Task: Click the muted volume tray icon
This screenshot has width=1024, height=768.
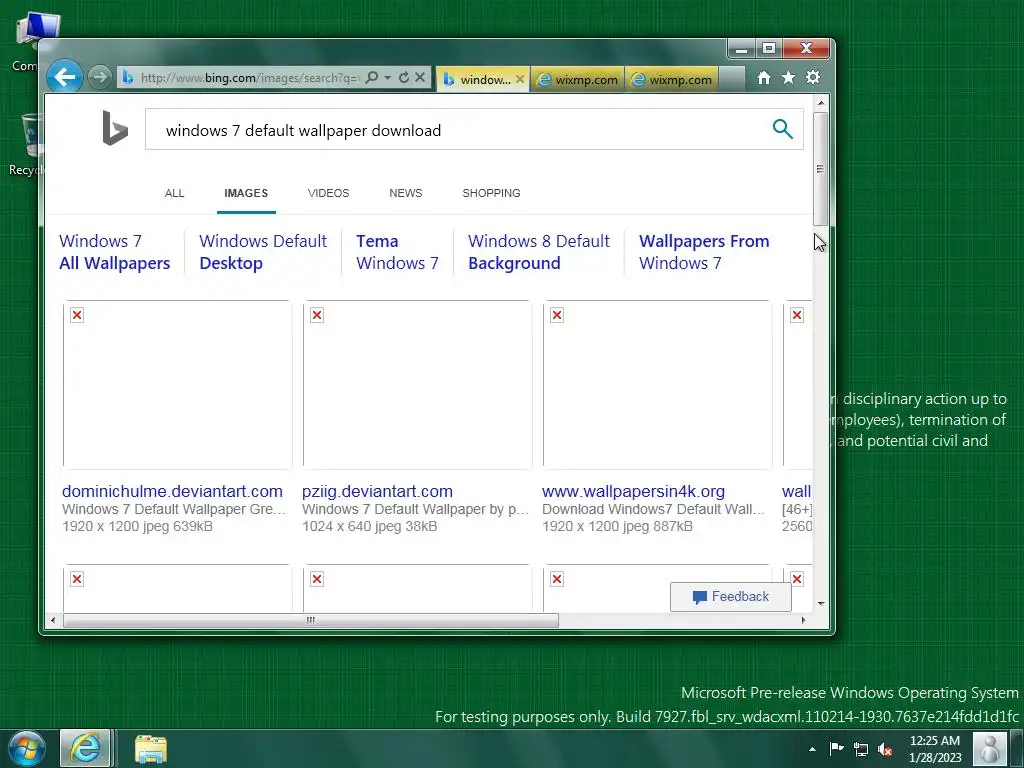Action: tap(886, 750)
